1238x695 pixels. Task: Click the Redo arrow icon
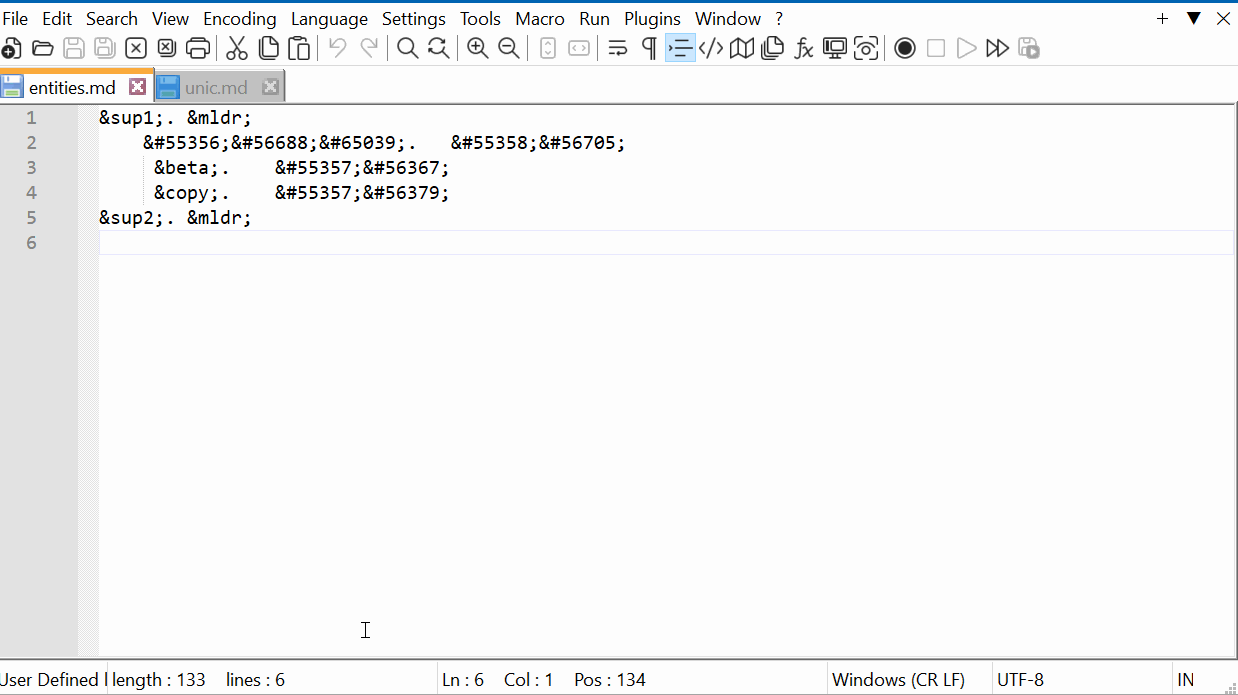[369, 48]
